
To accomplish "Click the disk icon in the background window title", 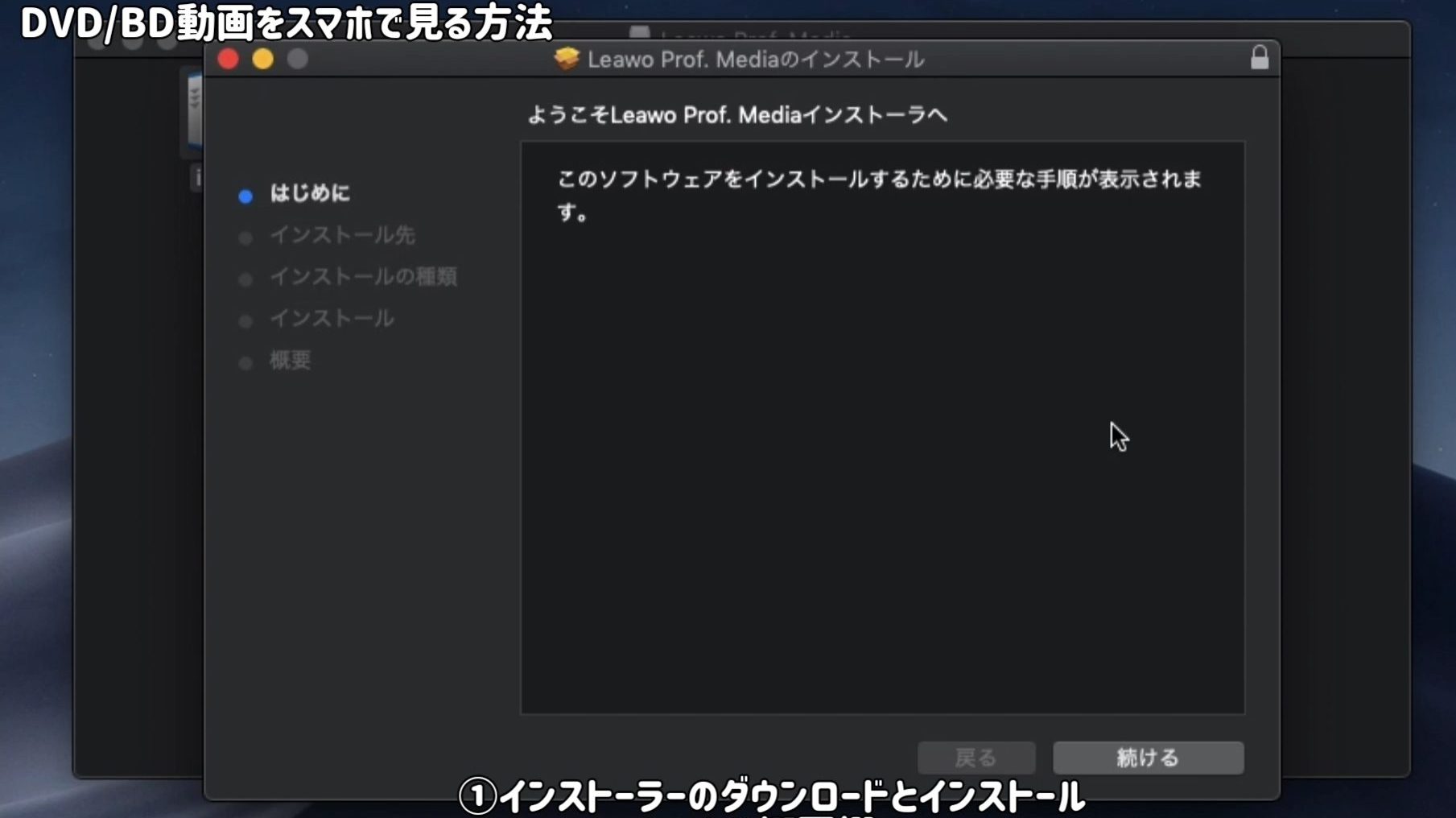I will click(x=640, y=33).
